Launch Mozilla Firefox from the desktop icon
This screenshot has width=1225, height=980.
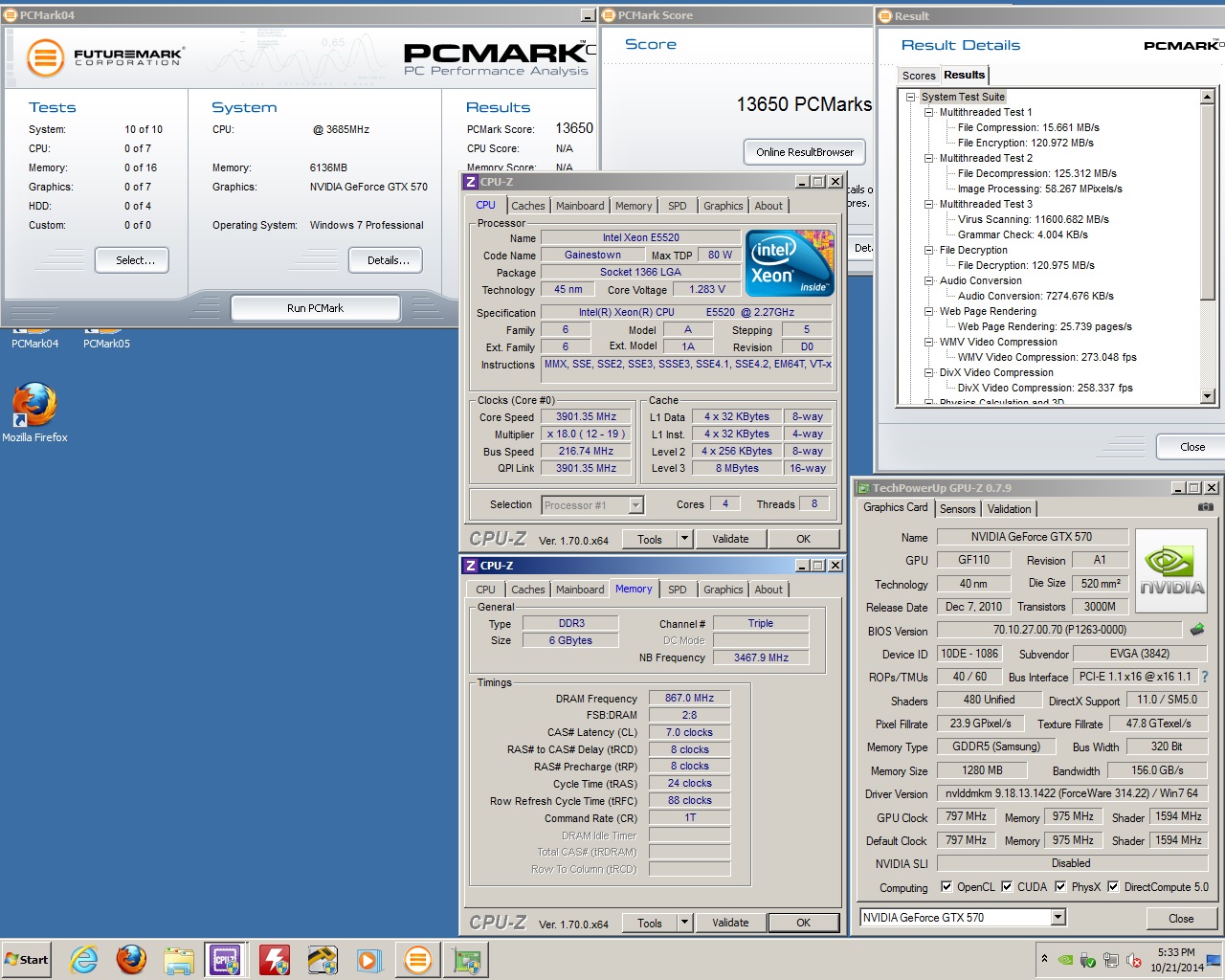[x=34, y=413]
